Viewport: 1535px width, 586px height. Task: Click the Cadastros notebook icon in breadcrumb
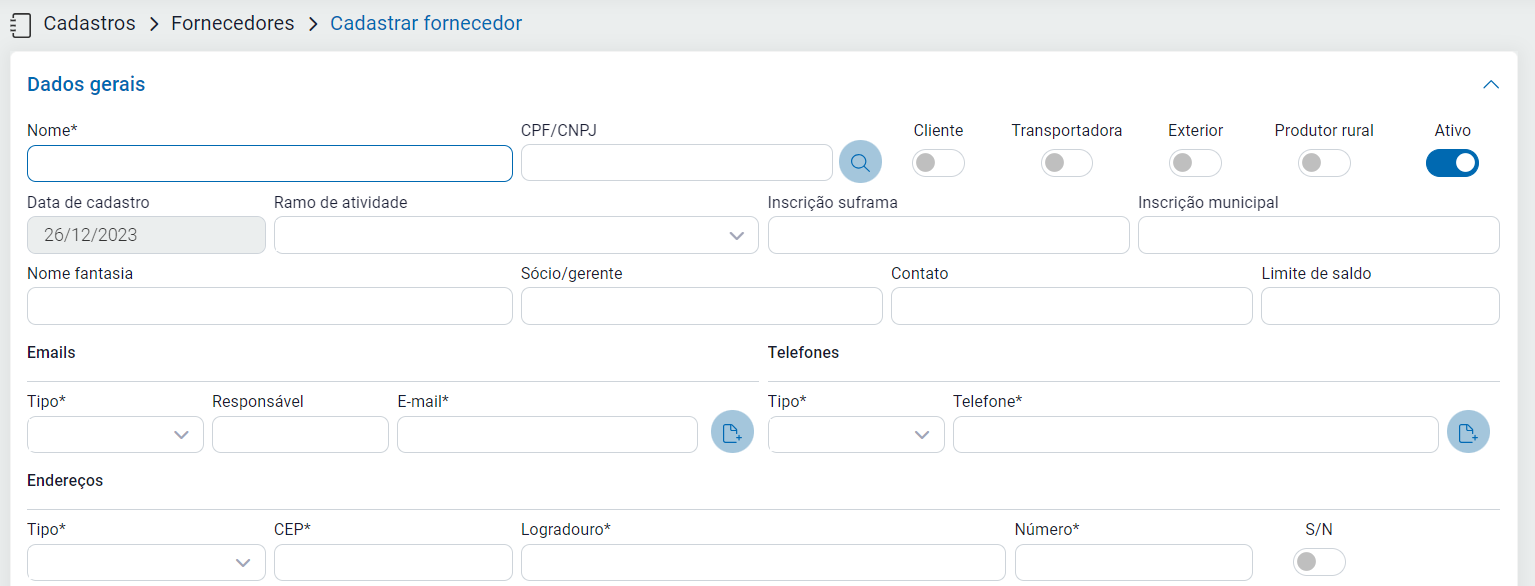coord(20,24)
